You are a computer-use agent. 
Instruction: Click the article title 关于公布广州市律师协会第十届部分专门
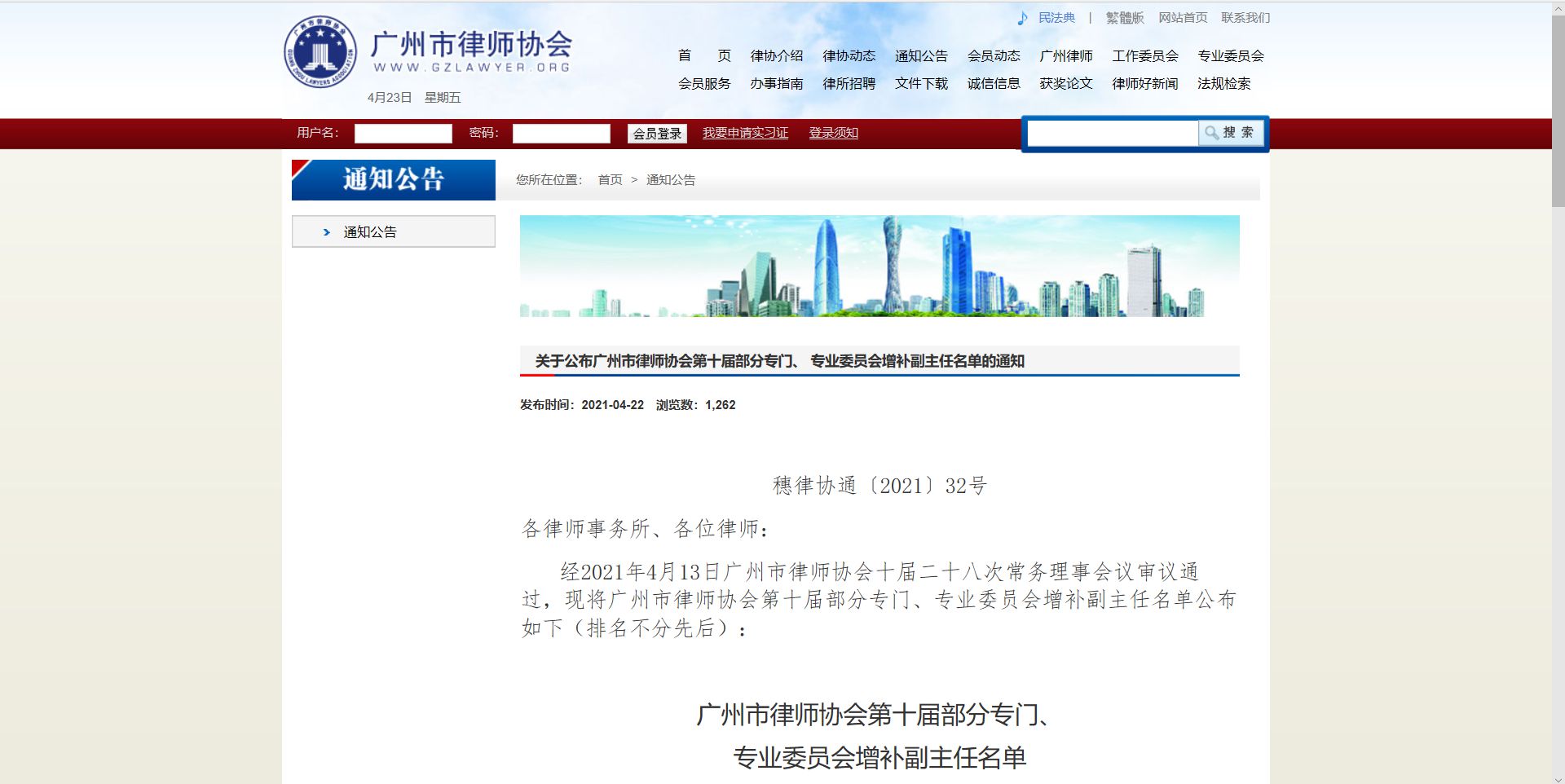(x=779, y=361)
